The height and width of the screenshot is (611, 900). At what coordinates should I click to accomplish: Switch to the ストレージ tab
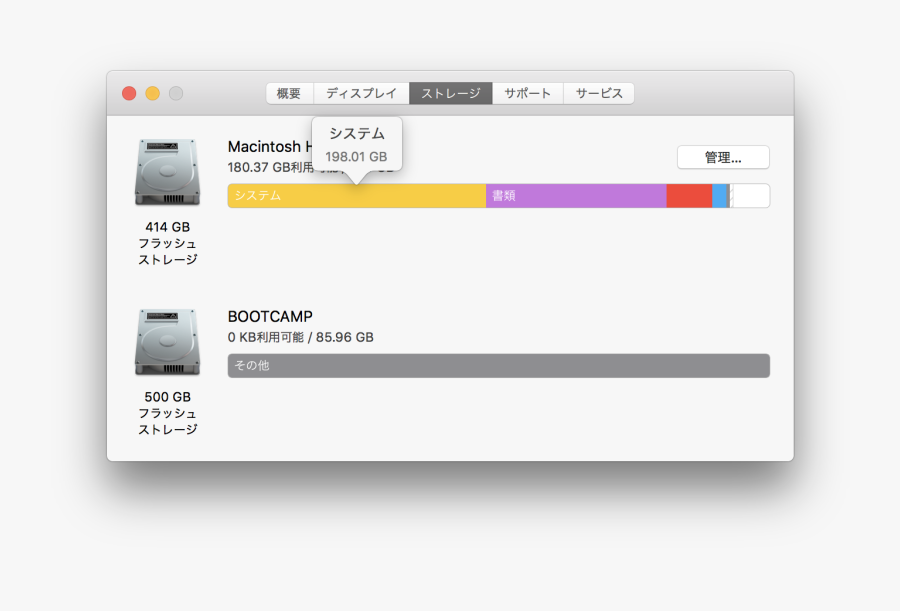[x=450, y=93]
